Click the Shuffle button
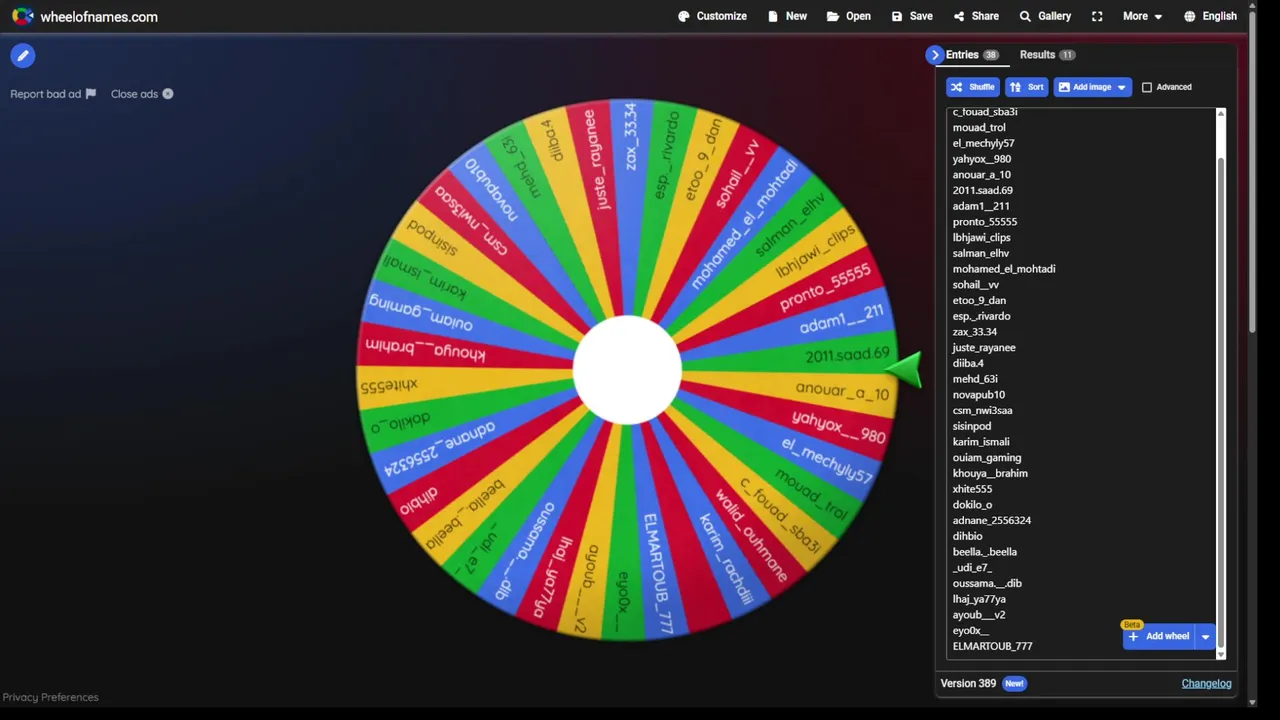The image size is (1280, 720). tap(973, 87)
